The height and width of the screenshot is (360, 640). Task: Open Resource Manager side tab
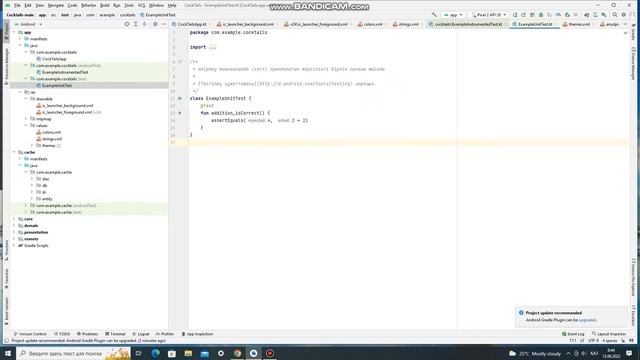[6, 67]
